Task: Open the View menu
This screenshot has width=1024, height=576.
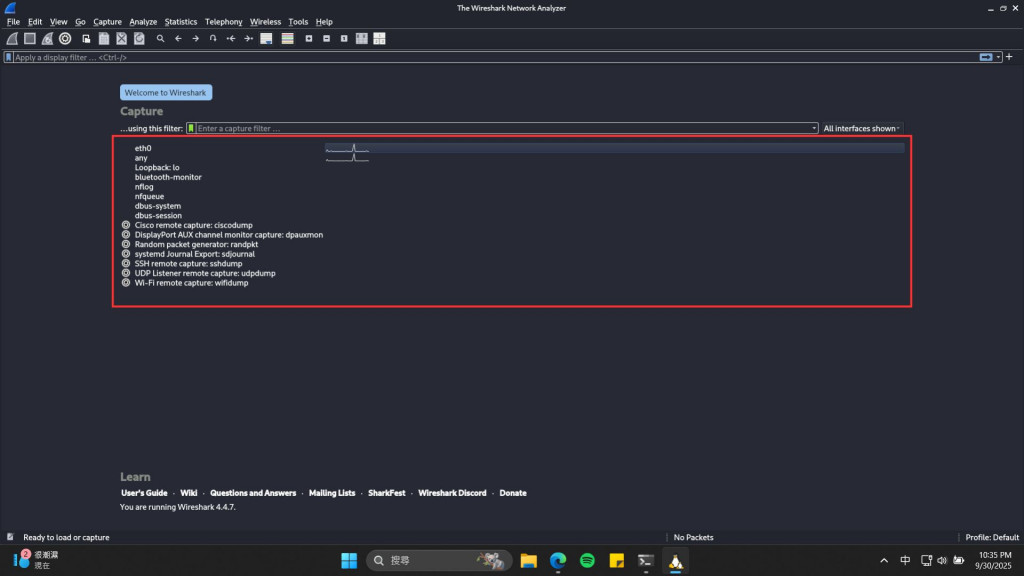Action: [x=58, y=22]
